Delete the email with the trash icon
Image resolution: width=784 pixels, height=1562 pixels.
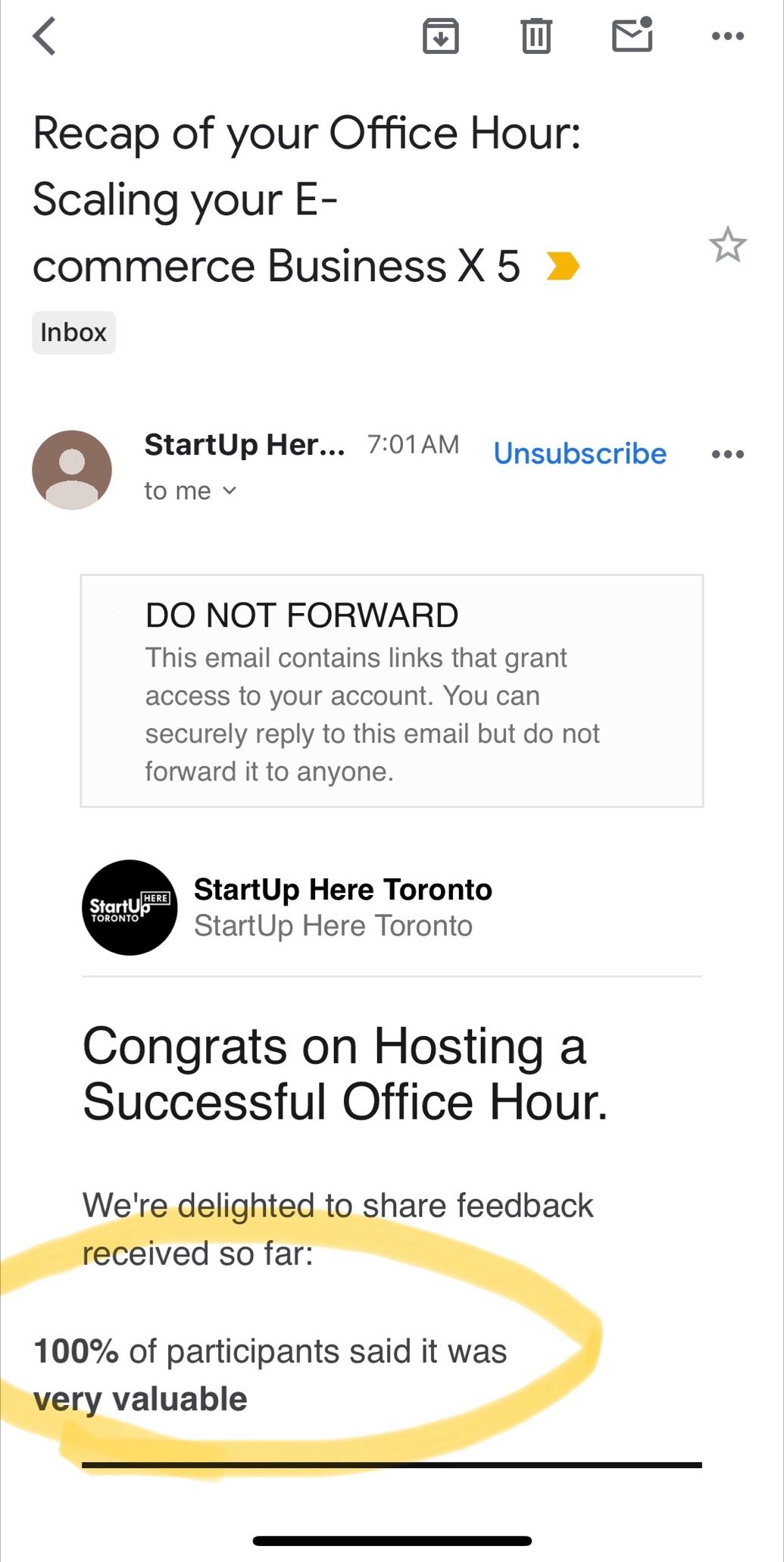536,36
